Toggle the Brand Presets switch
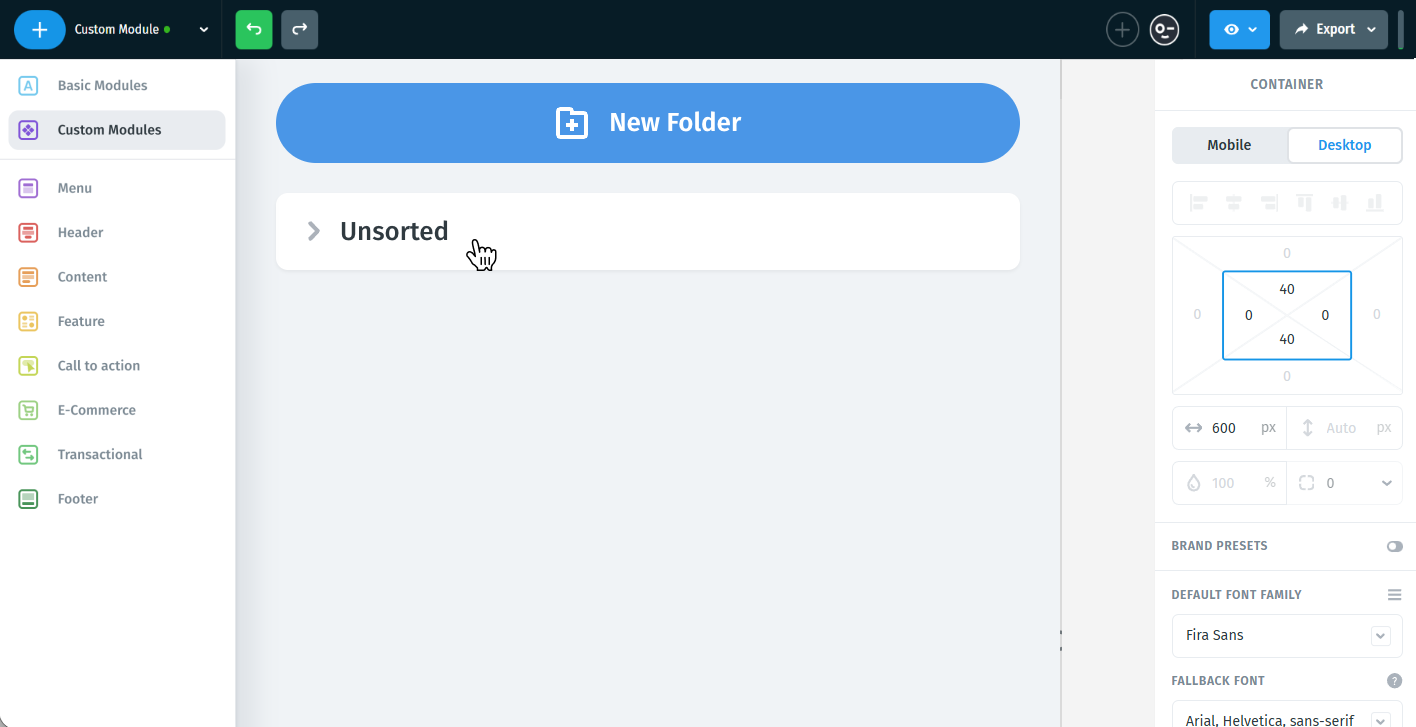 coord(1394,546)
